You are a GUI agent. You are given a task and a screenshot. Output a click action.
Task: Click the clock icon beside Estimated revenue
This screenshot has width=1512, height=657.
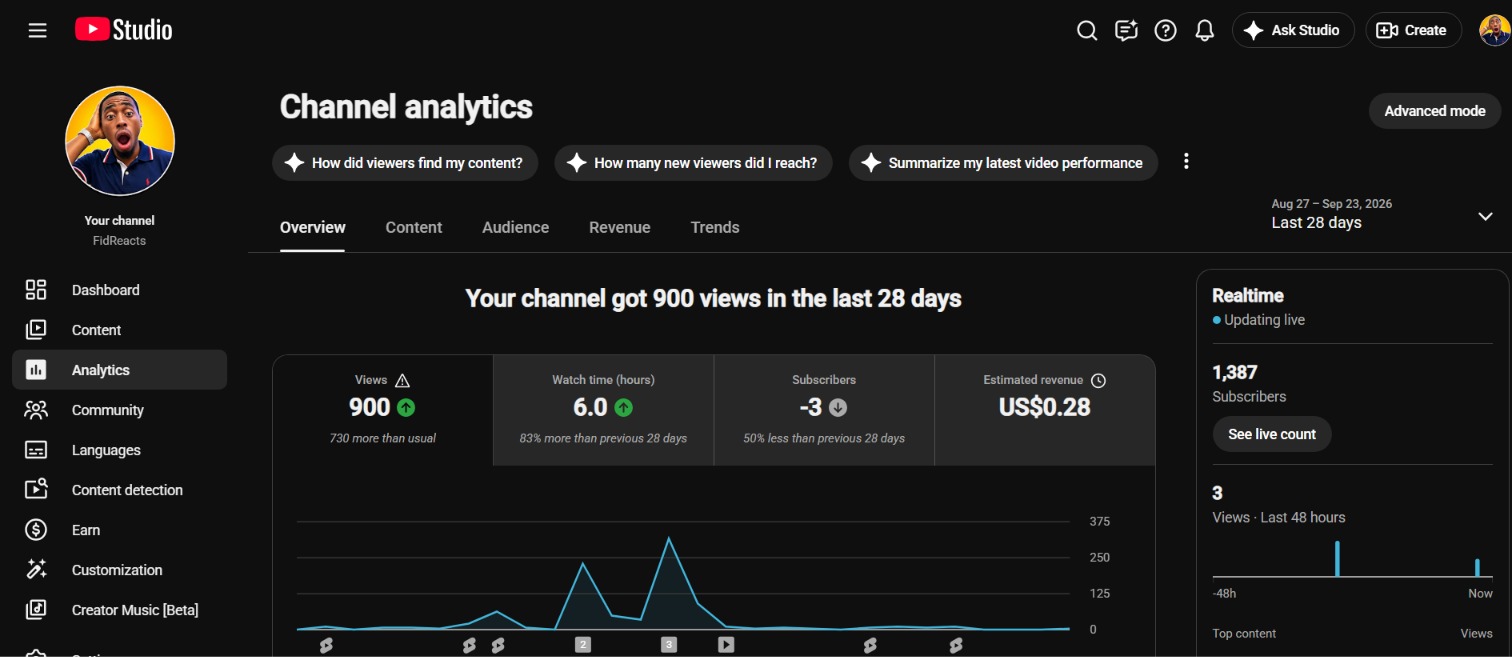tap(1098, 380)
